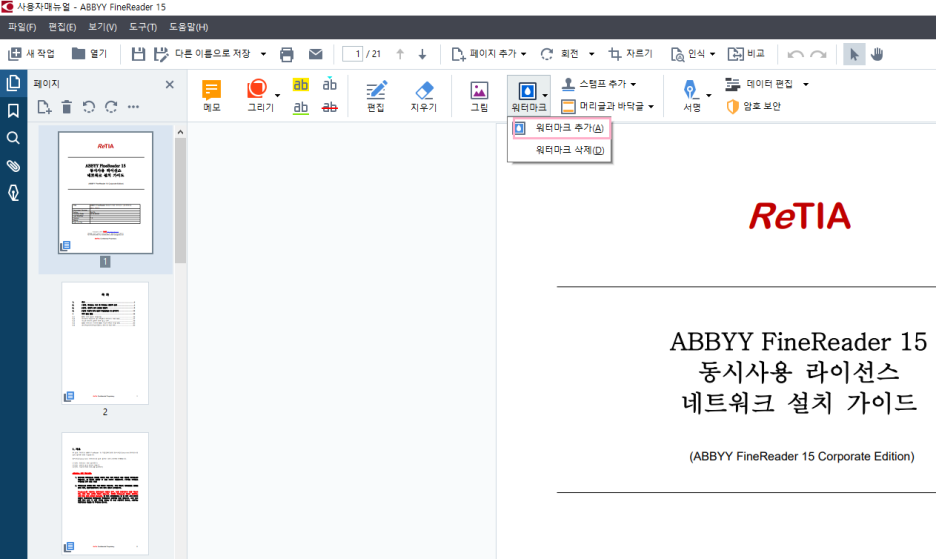Click the 새 작업 (New Task) button

(31, 54)
